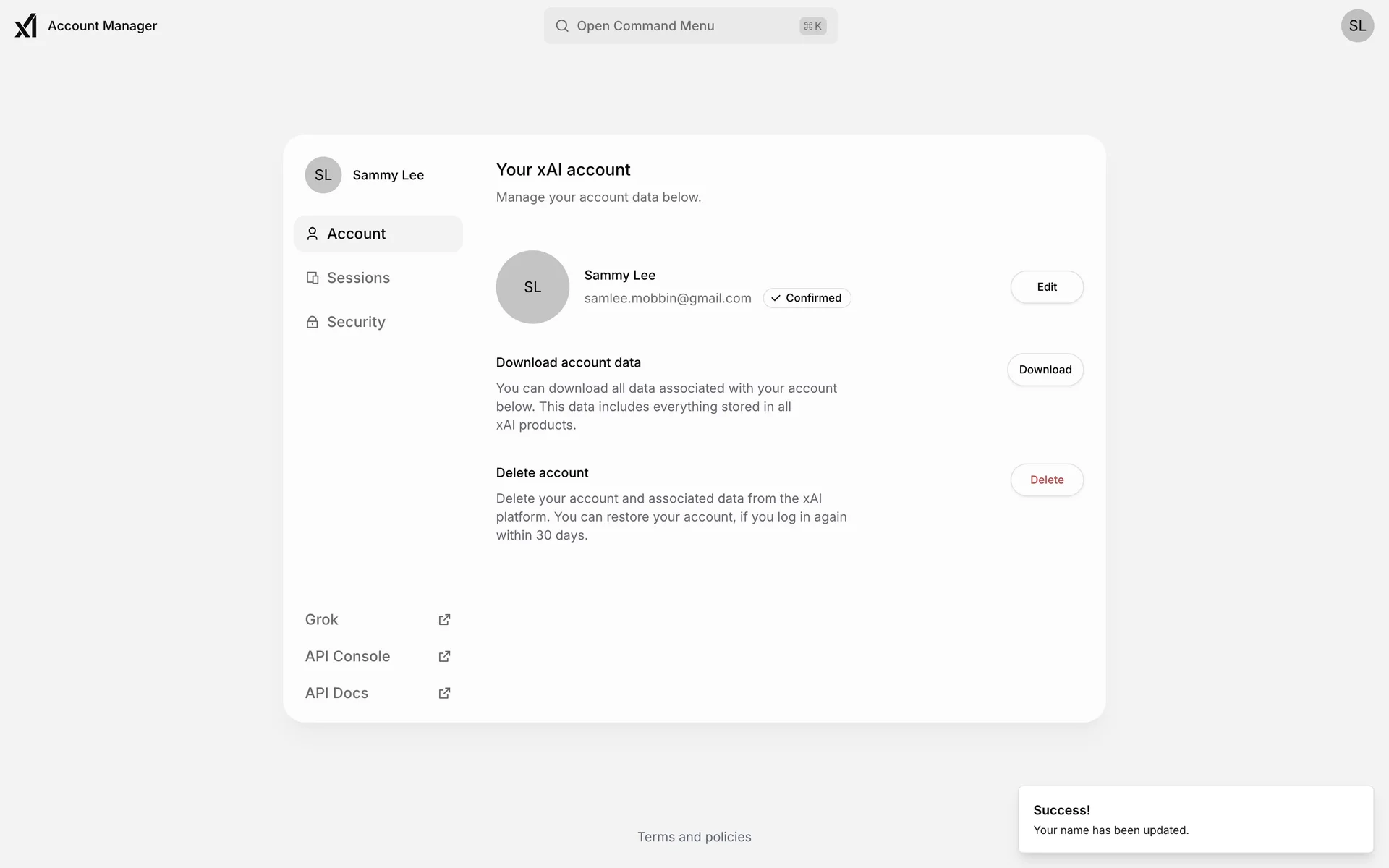Click external link icon beside API Console
Screen dimensions: 1389x868
[x=444, y=657]
